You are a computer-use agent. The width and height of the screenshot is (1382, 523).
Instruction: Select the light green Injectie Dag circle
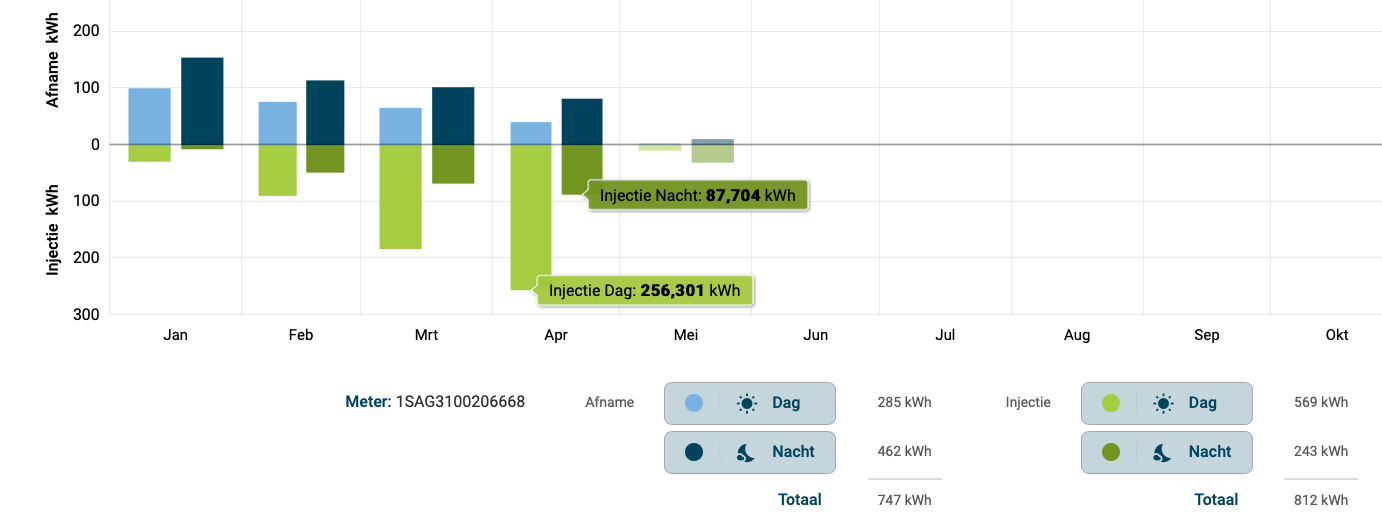click(x=1110, y=403)
